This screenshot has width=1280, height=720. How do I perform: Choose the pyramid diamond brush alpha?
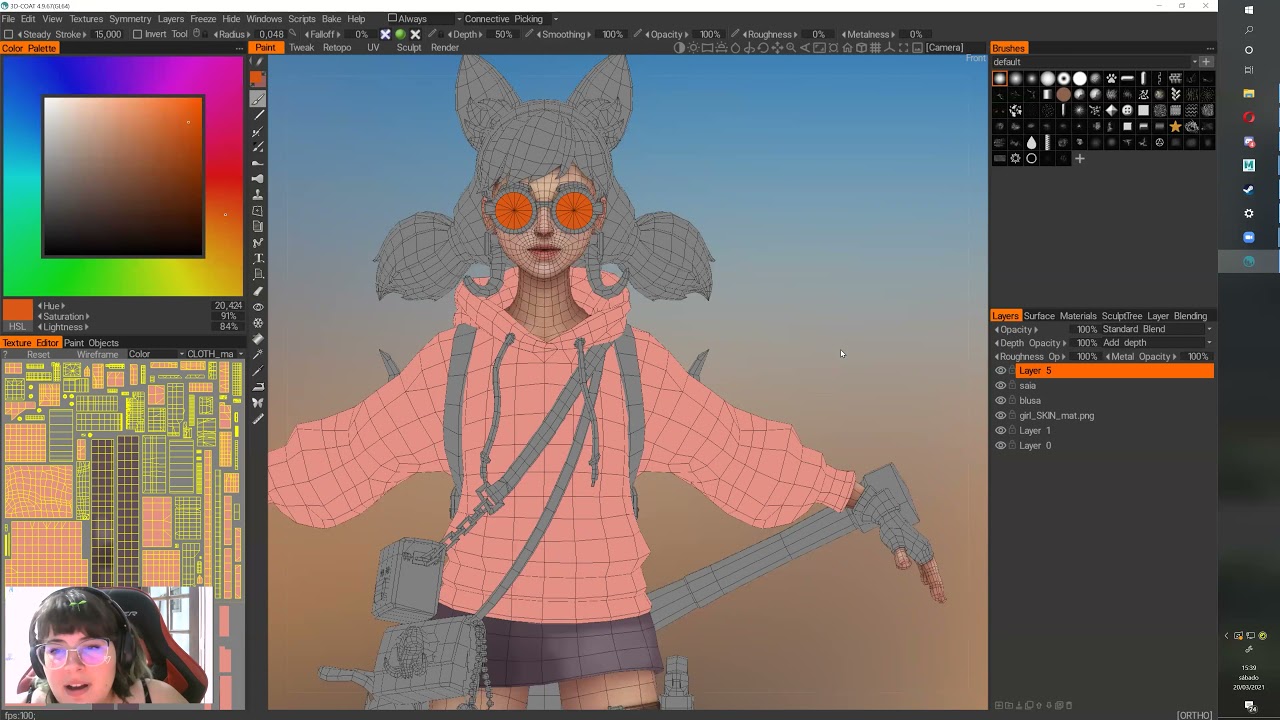pos(1111,110)
